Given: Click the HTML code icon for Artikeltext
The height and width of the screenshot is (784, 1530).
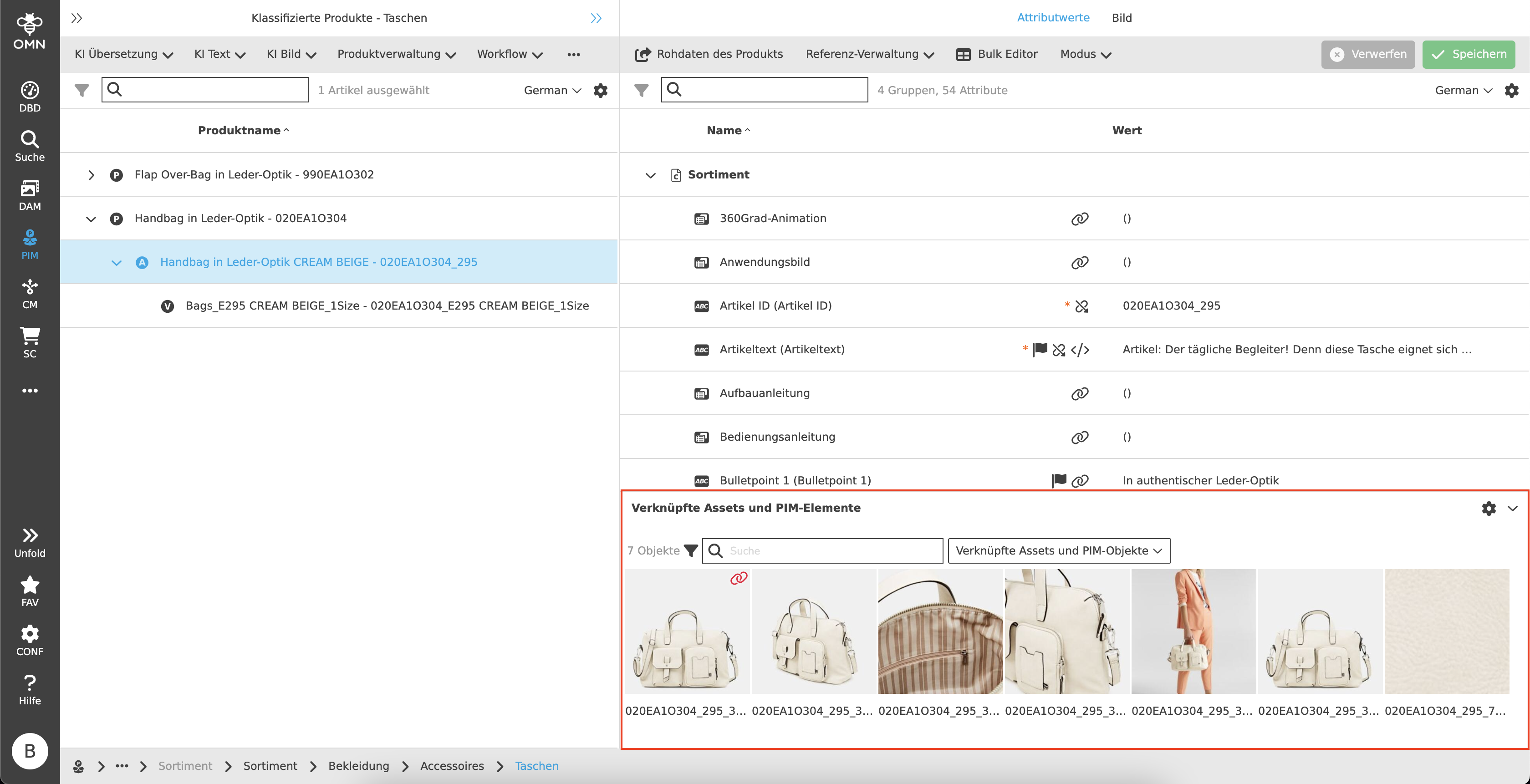Looking at the screenshot, I should click(1080, 350).
